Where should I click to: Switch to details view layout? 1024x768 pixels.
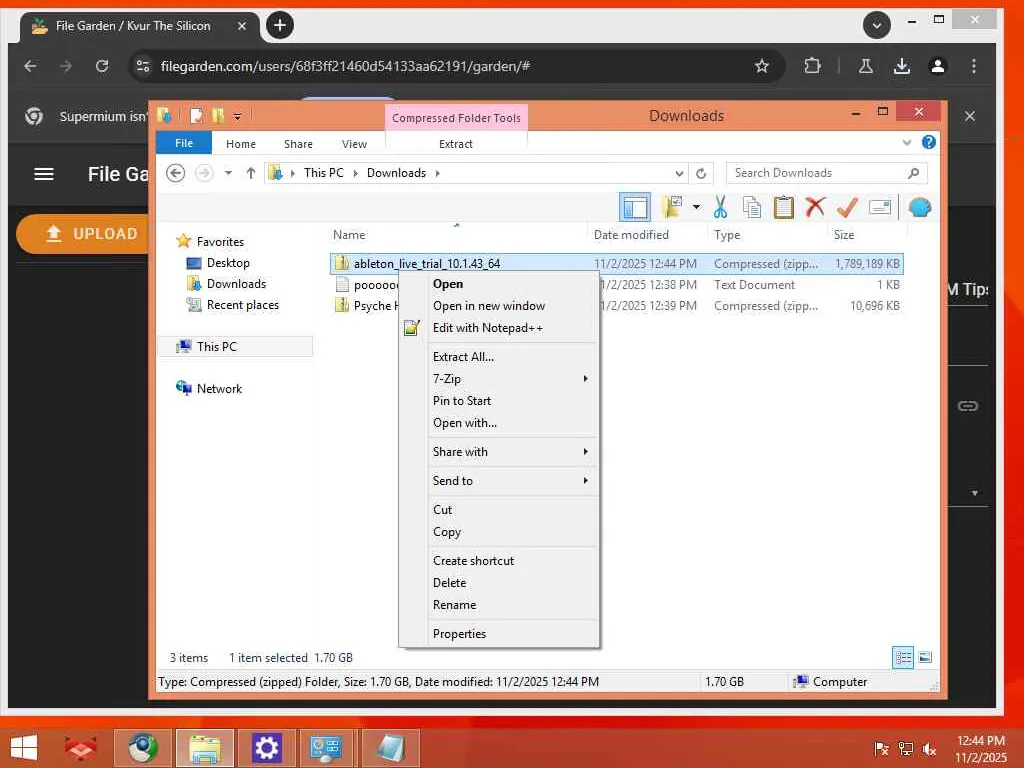tap(903, 658)
